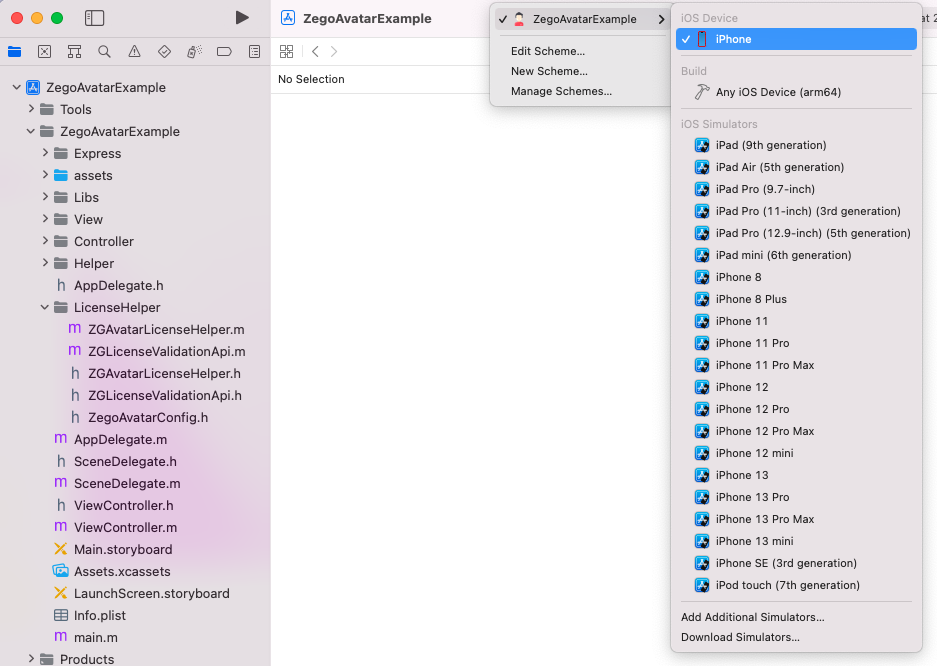Expand the Helper folder
Screen dimensions: 937x666
tap(45, 263)
